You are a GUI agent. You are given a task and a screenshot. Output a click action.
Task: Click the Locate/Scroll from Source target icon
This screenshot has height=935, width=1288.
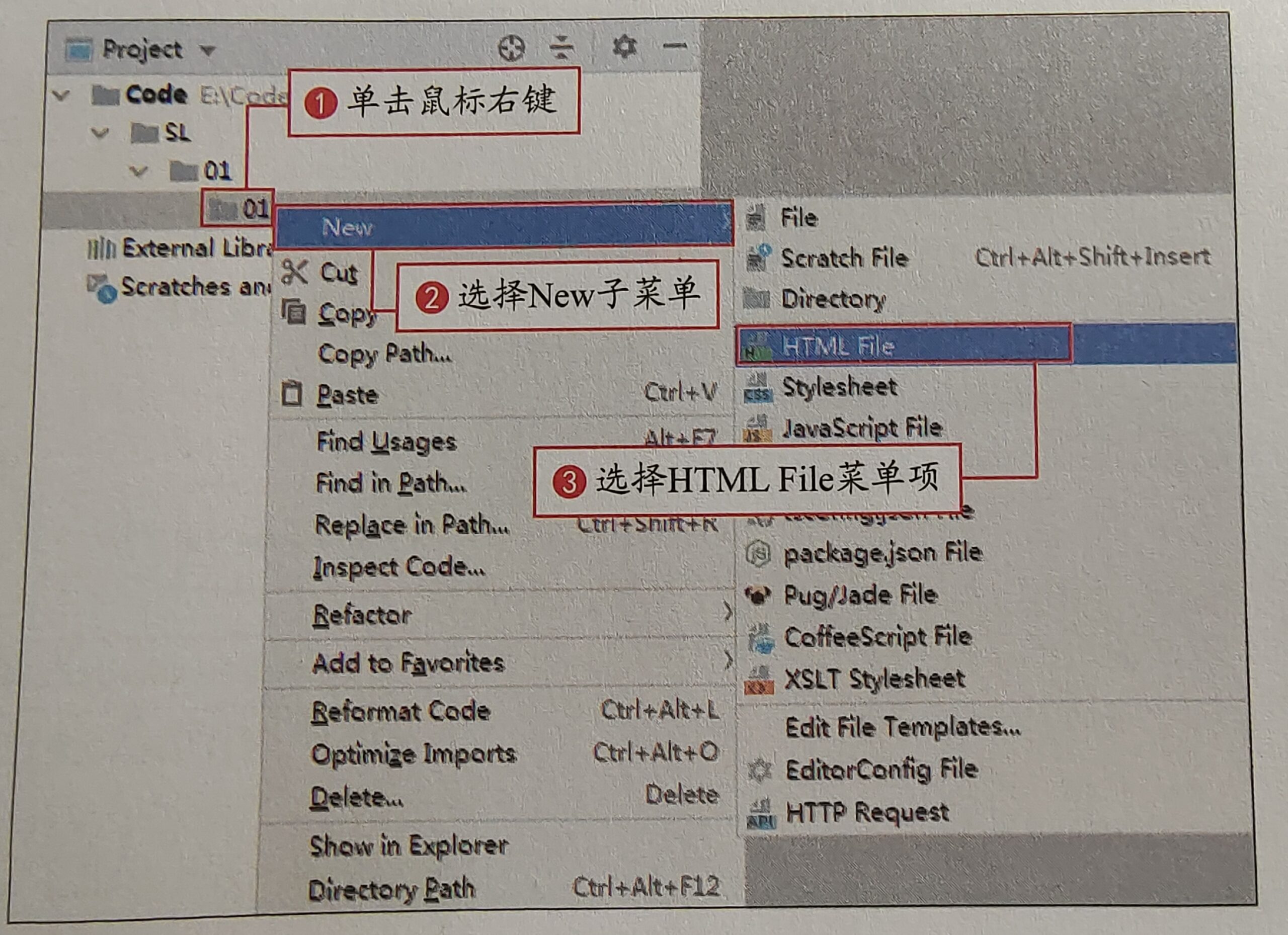point(511,48)
